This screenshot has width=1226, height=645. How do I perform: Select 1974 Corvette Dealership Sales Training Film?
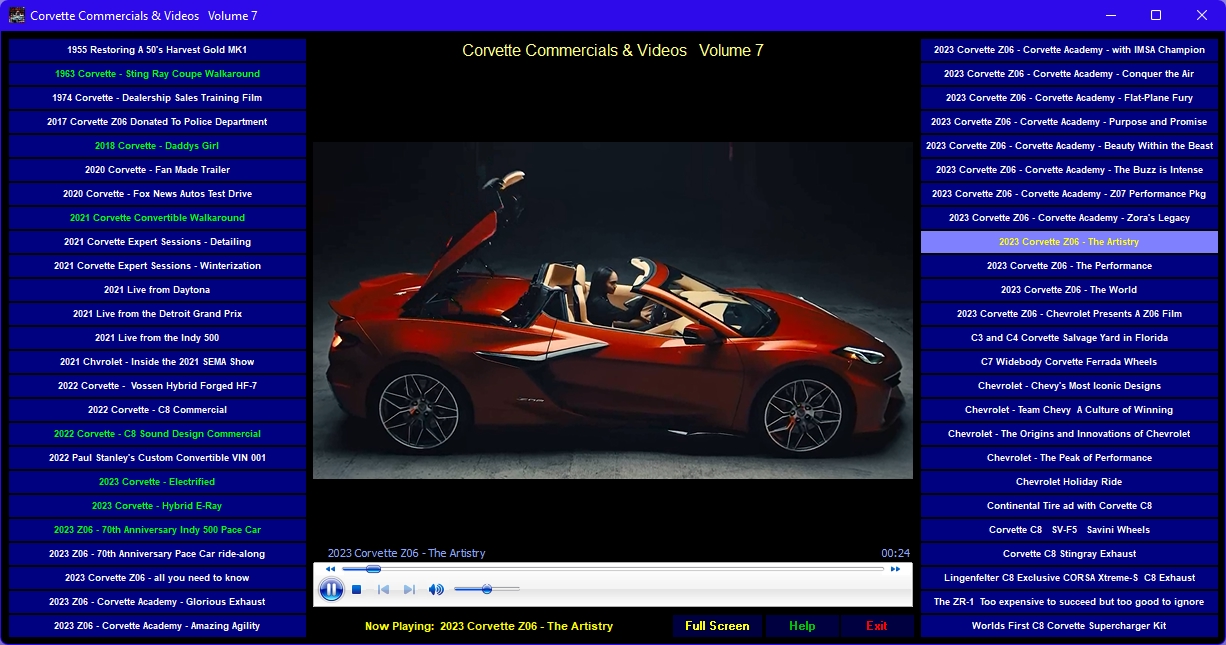(x=157, y=98)
